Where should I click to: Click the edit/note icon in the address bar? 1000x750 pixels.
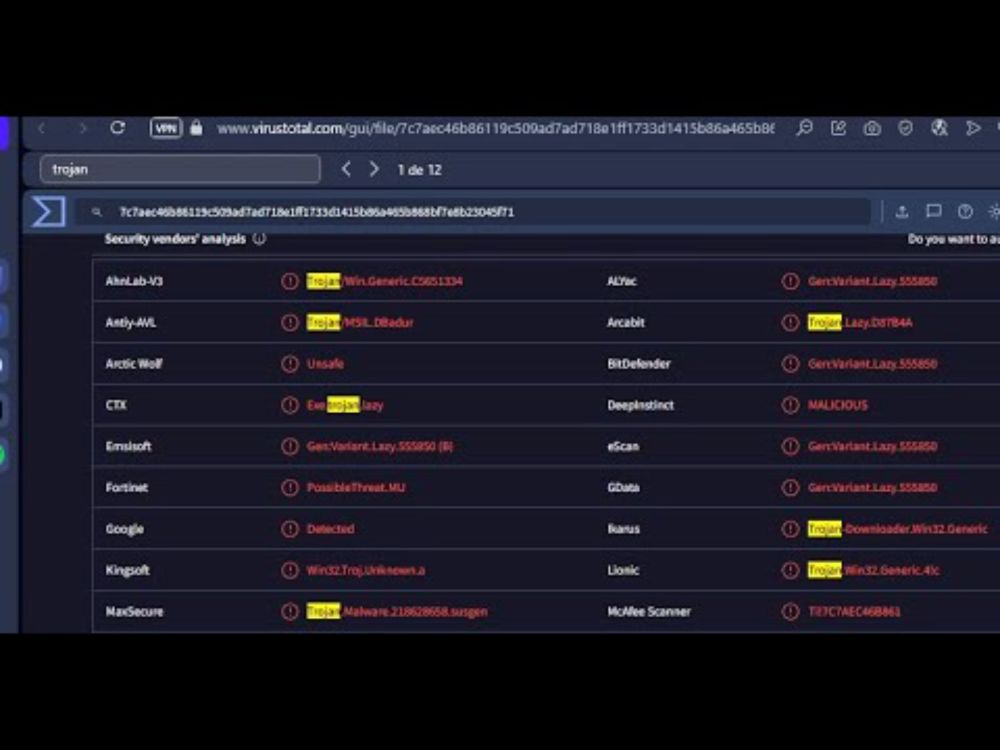point(838,128)
